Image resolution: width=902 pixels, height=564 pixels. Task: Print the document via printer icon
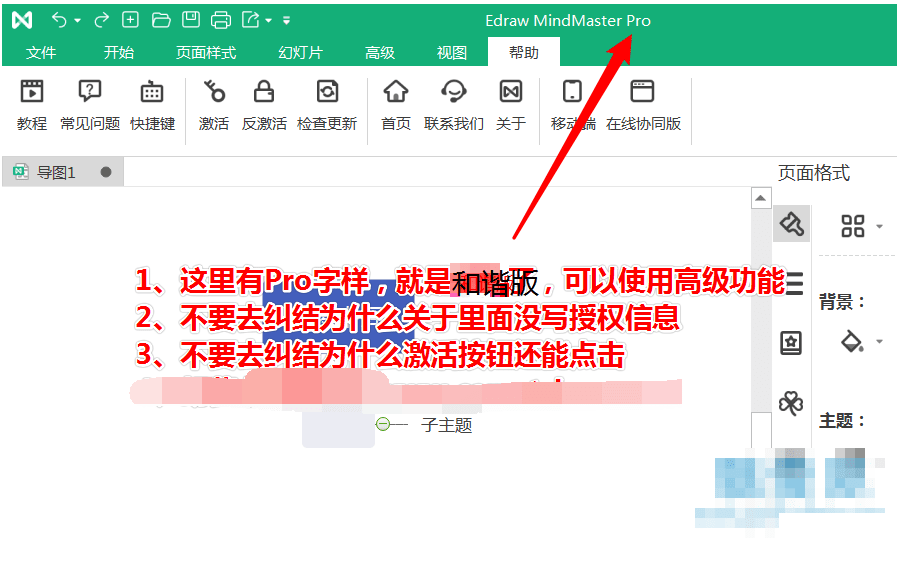click(x=221, y=20)
